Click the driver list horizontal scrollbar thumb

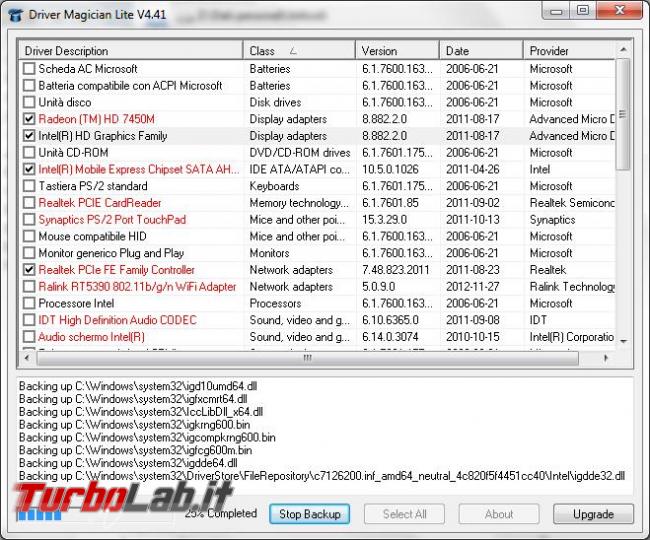click(307, 358)
